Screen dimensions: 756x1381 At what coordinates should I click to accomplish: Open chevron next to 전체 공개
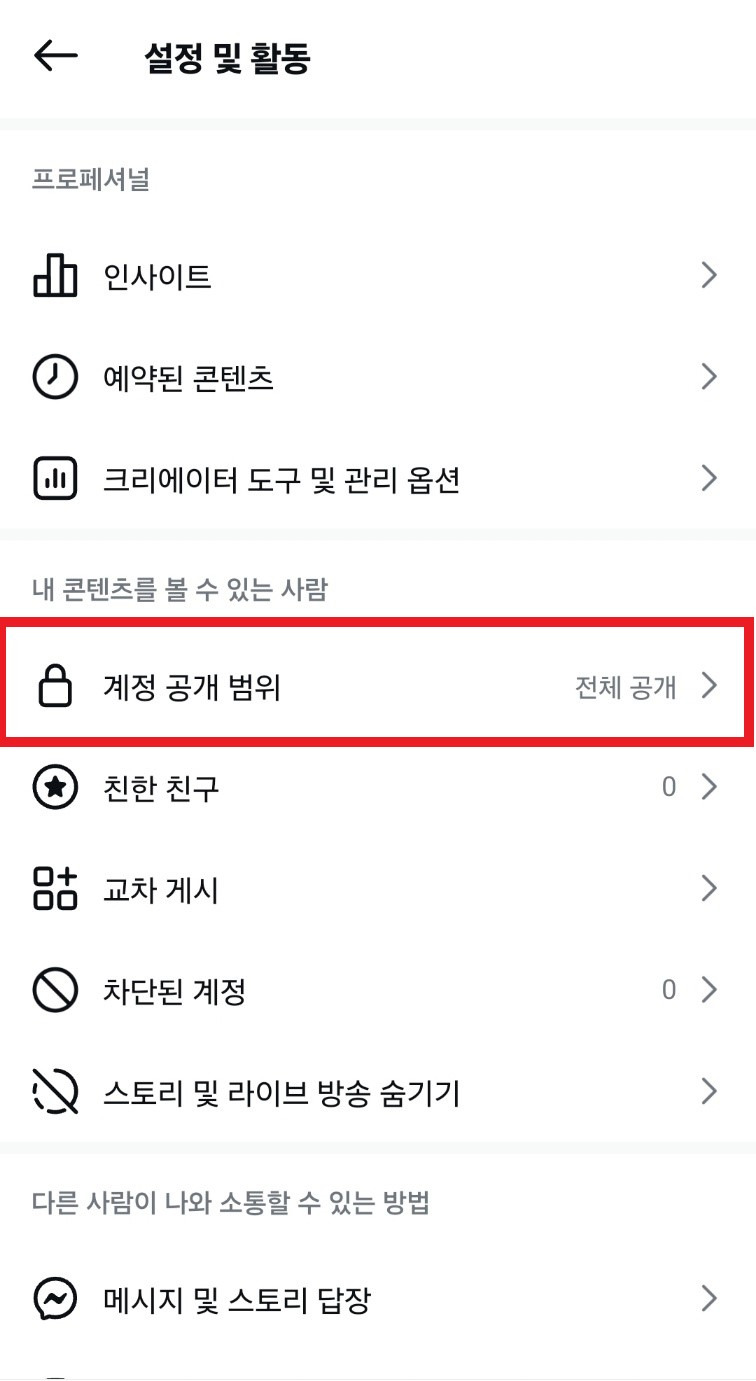click(x=709, y=686)
